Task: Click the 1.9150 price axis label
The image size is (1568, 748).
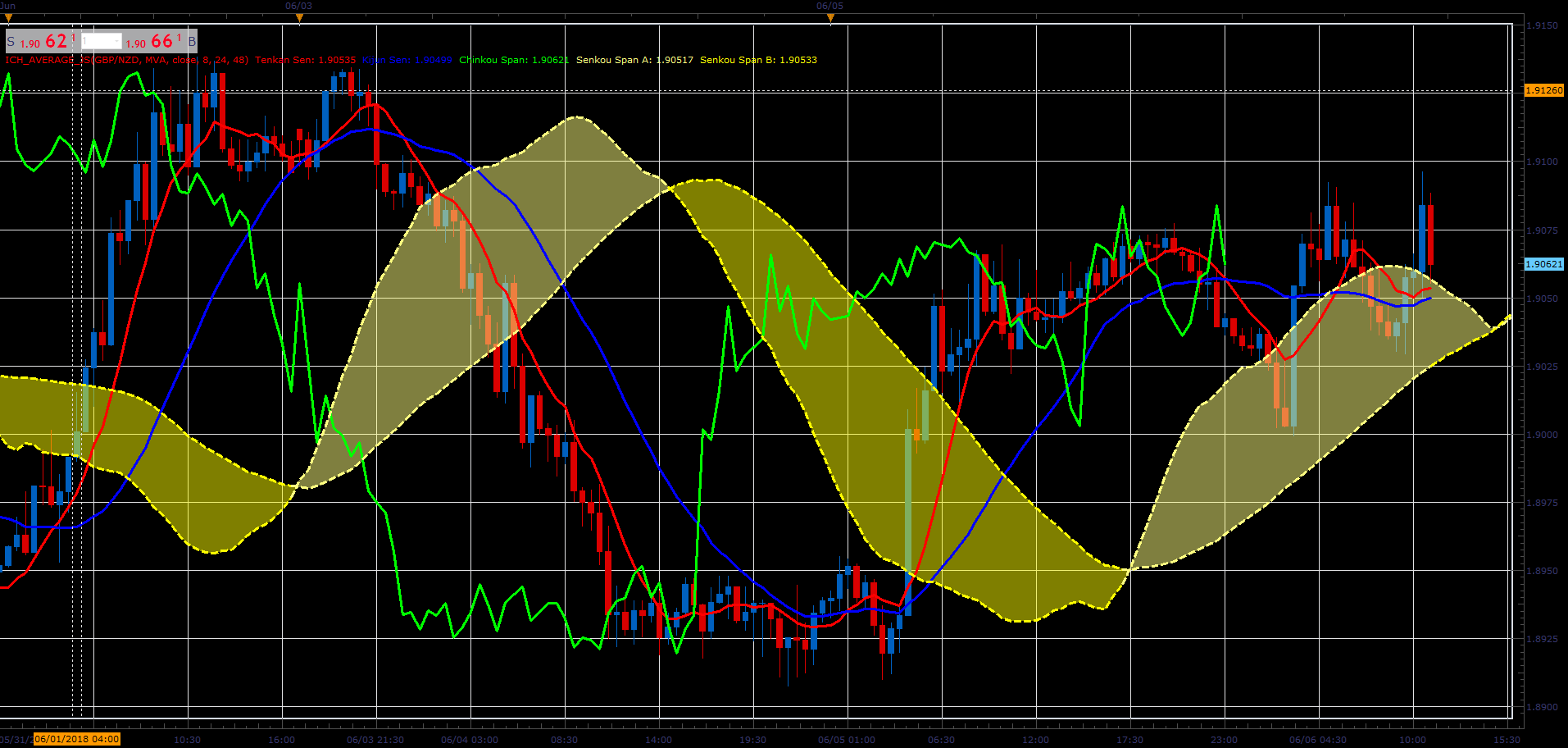Action: pyautogui.click(x=1542, y=25)
